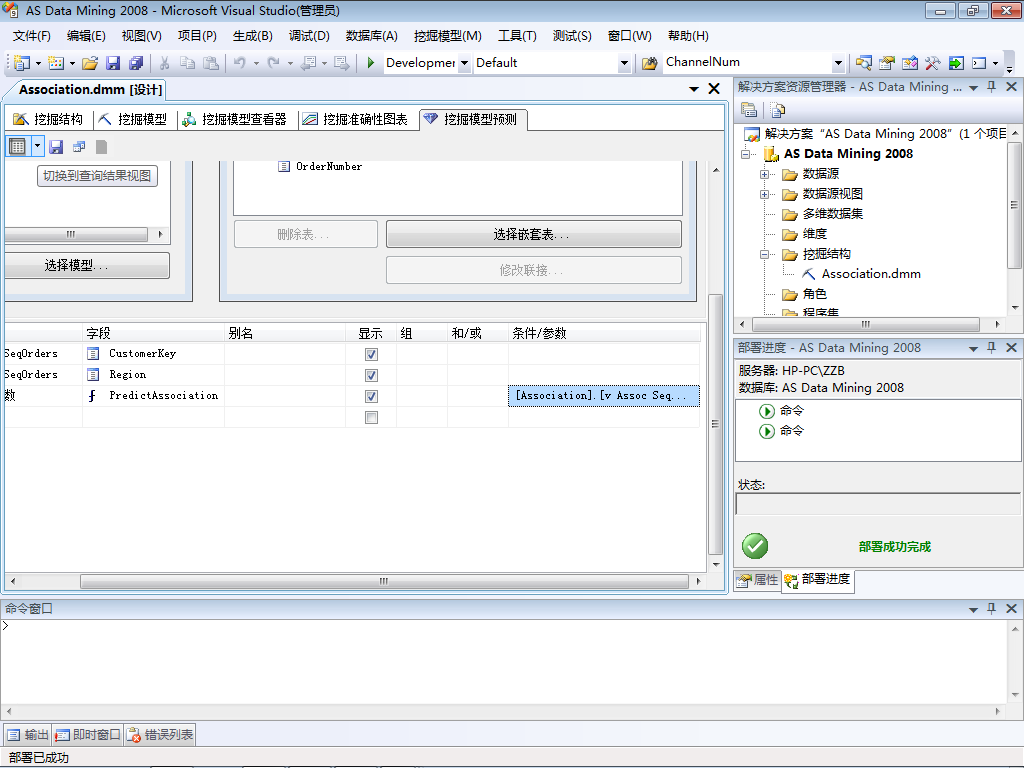Viewport: 1024px width, 768px height.
Task: Expand the 数据源视图 folder node
Action: (x=764, y=194)
